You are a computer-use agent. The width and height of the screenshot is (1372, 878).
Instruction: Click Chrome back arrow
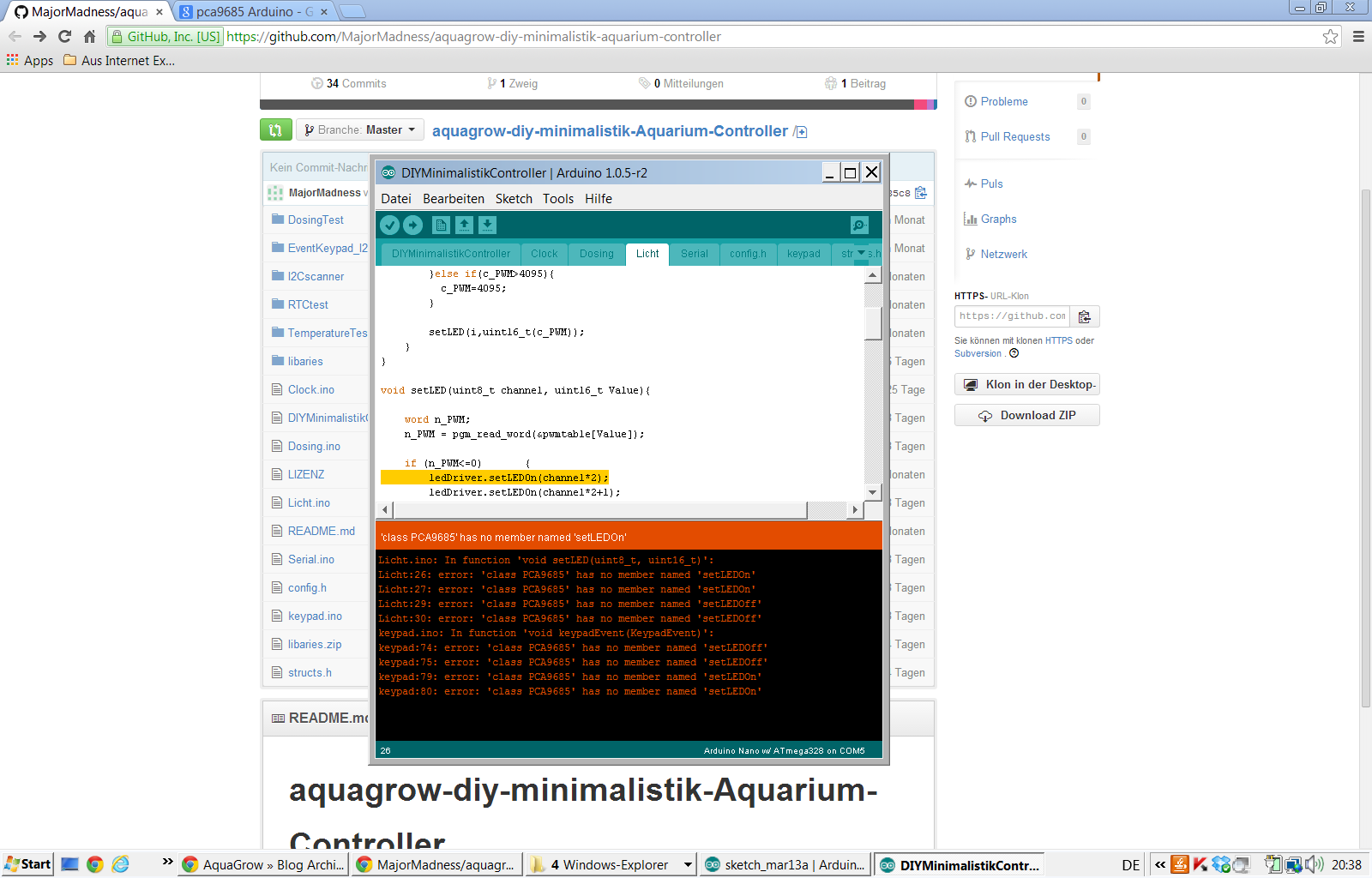15,36
